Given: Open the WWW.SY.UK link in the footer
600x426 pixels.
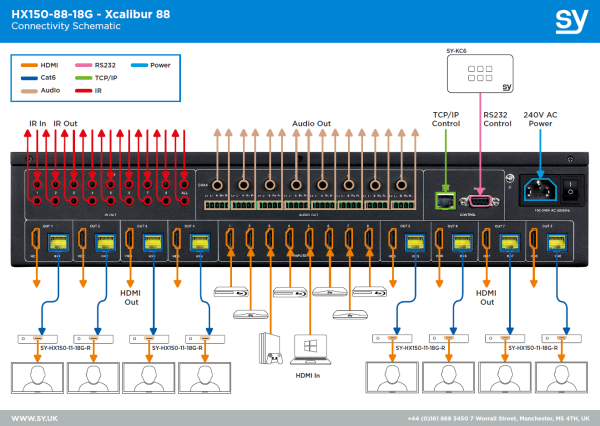Looking at the screenshot, I should pos(34,418).
